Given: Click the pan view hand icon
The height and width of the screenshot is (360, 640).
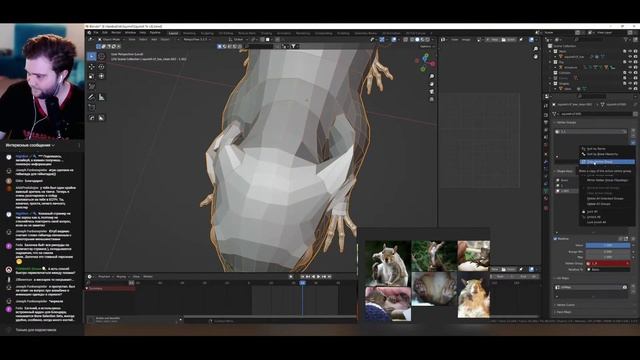Looking at the screenshot, I should coord(431,84).
